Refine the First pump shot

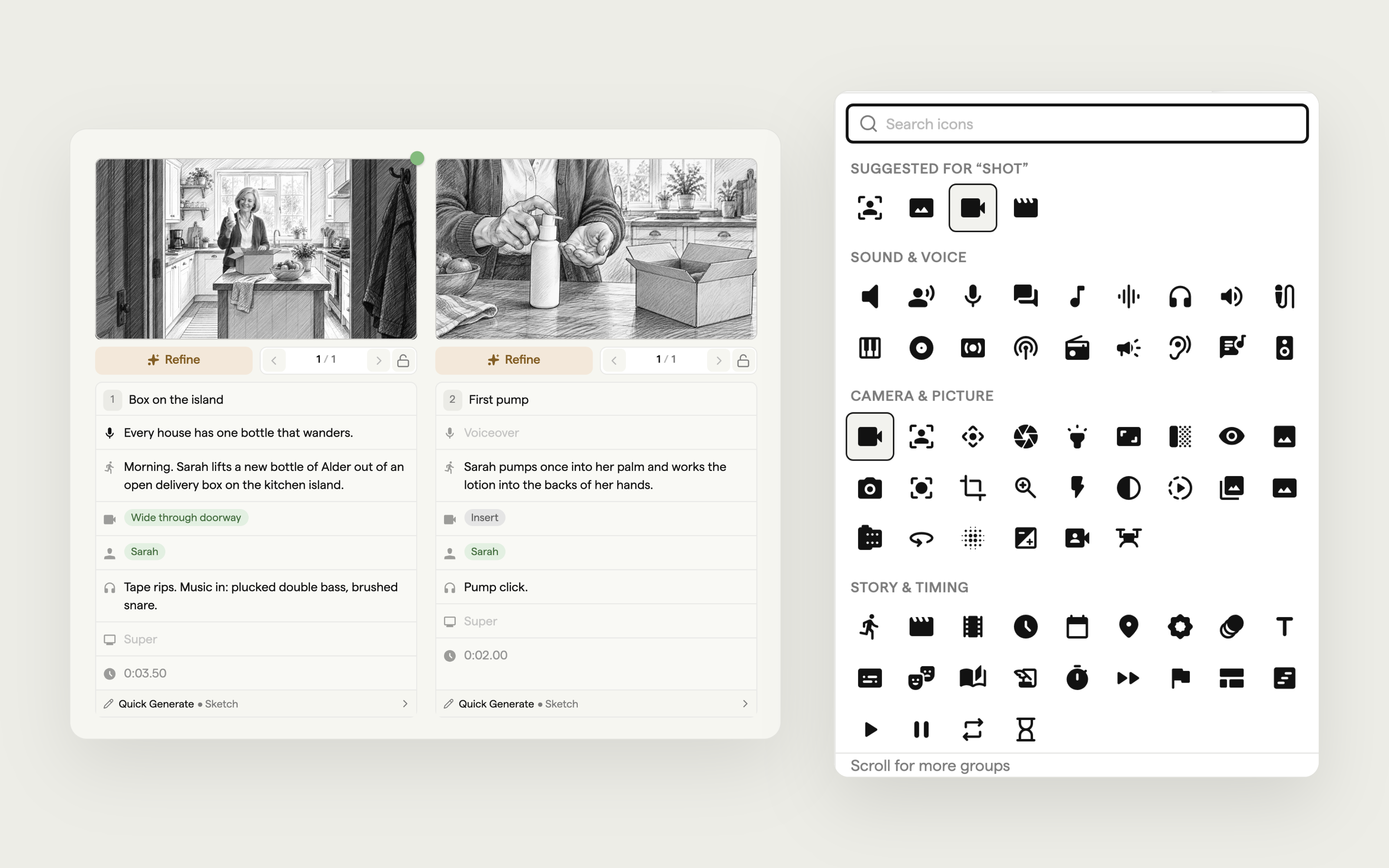click(x=513, y=360)
